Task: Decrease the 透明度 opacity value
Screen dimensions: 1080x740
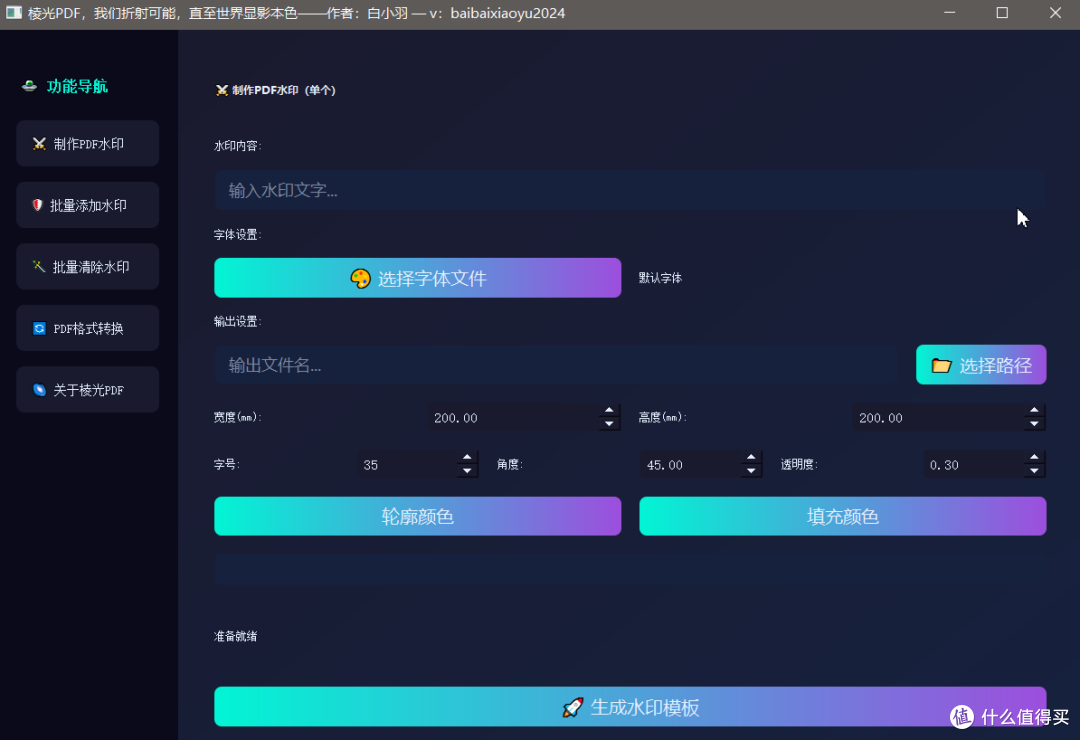Action: click(1034, 471)
